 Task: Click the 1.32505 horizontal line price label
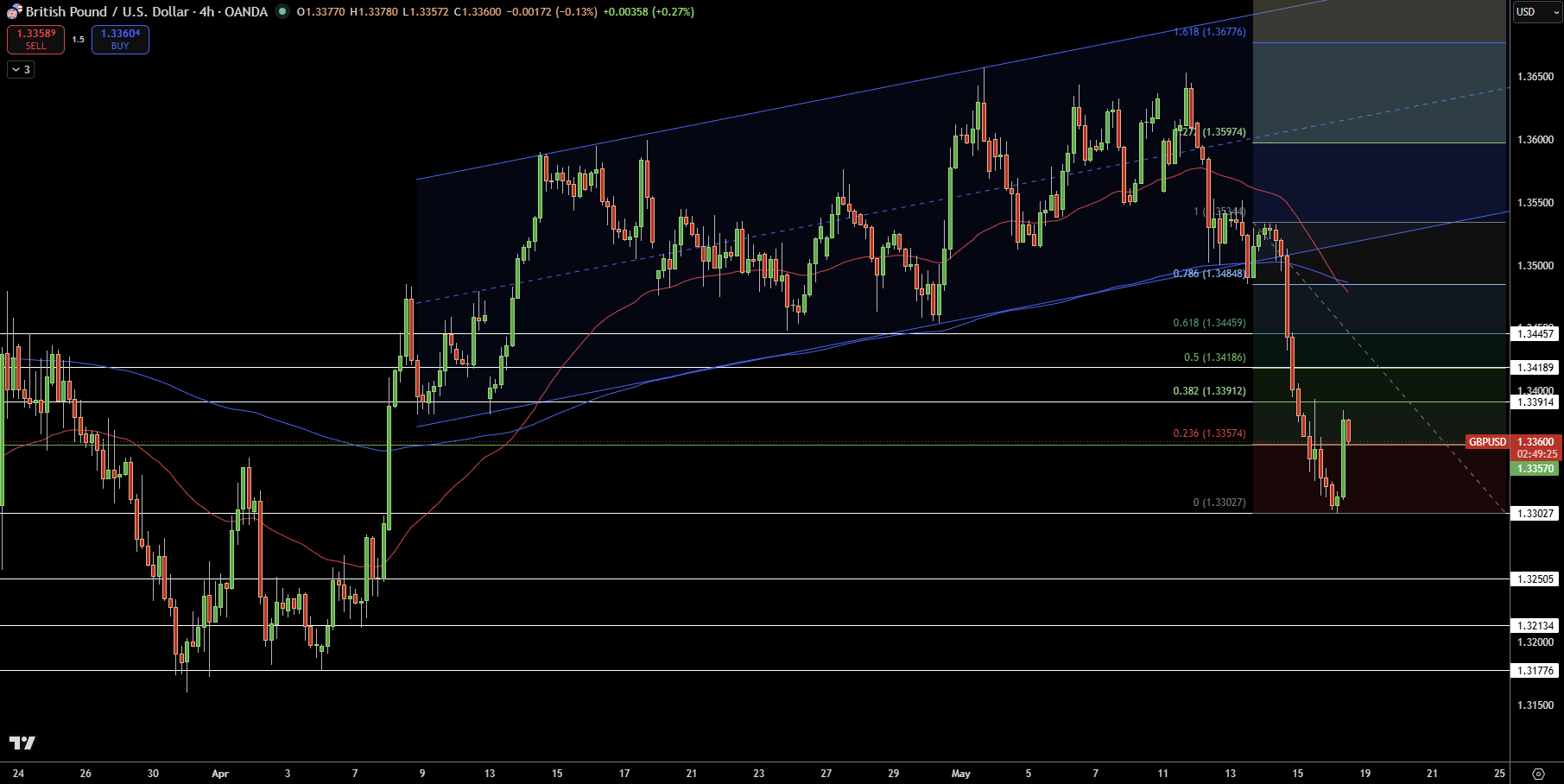(x=1536, y=579)
